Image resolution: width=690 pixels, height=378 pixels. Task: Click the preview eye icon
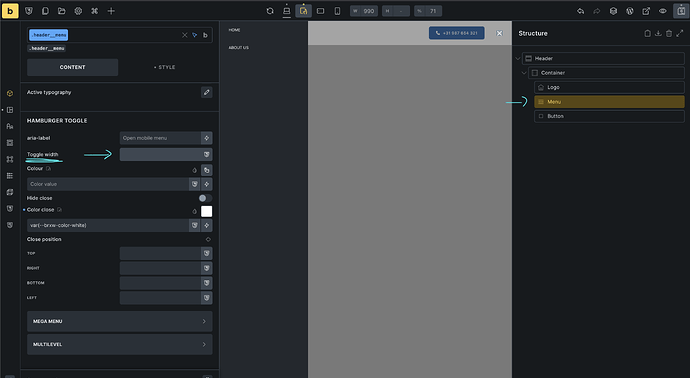(663, 11)
